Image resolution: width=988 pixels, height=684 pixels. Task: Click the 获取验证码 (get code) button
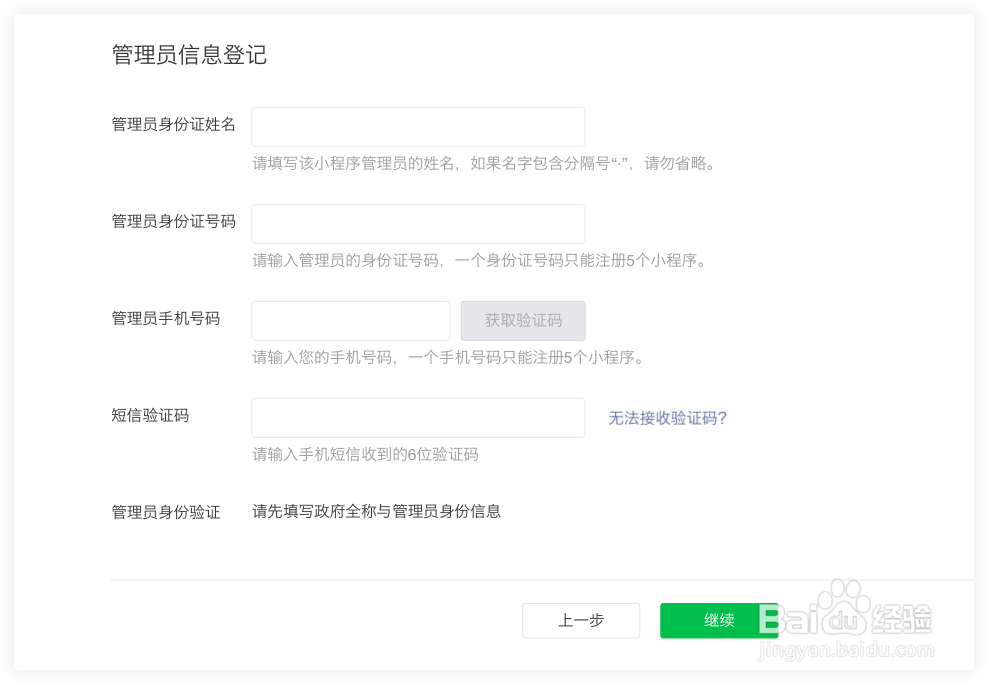point(522,320)
